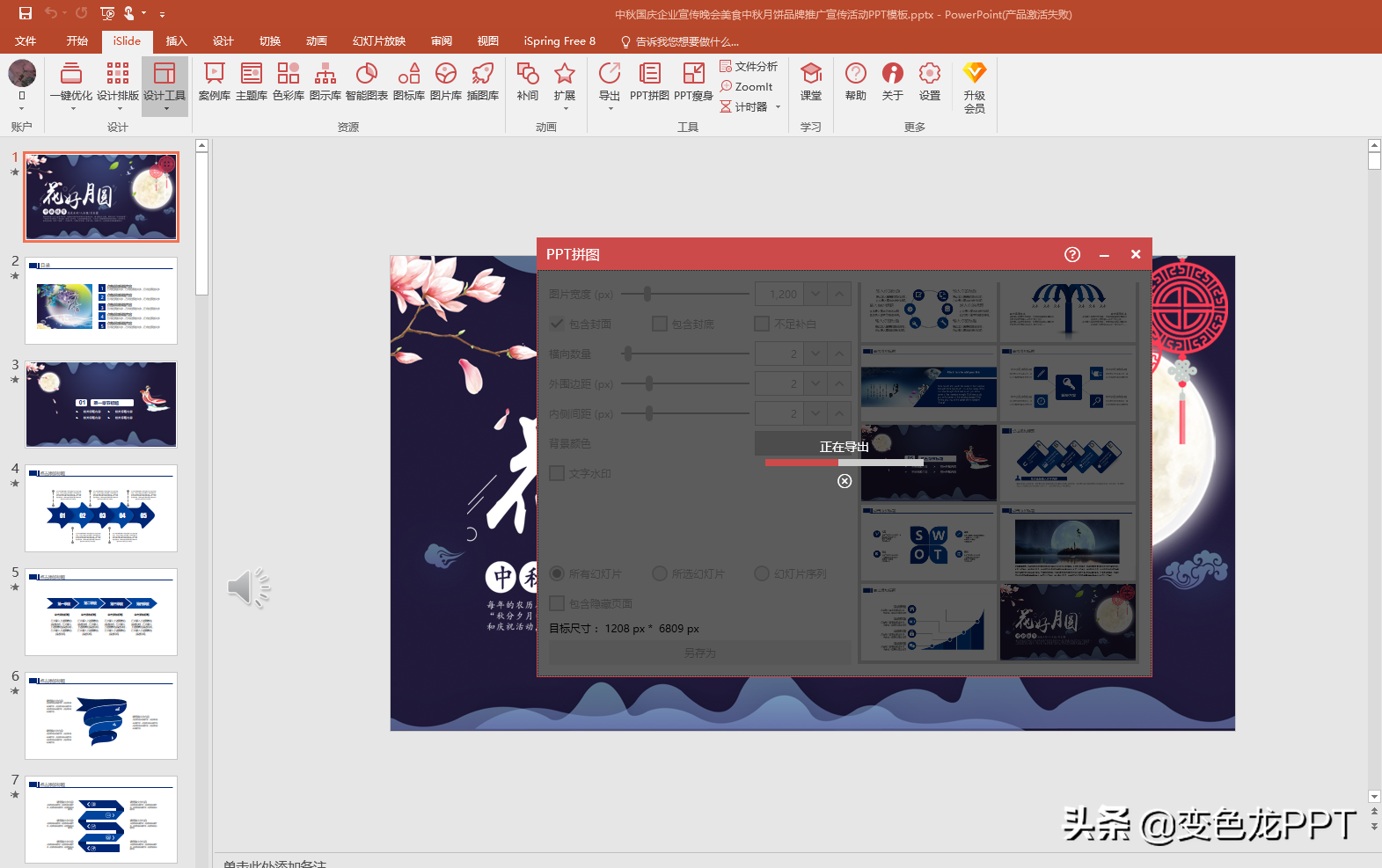Image resolution: width=1382 pixels, height=868 pixels.
Task: Click the 另存为 save-as button
Action: [x=699, y=653]
